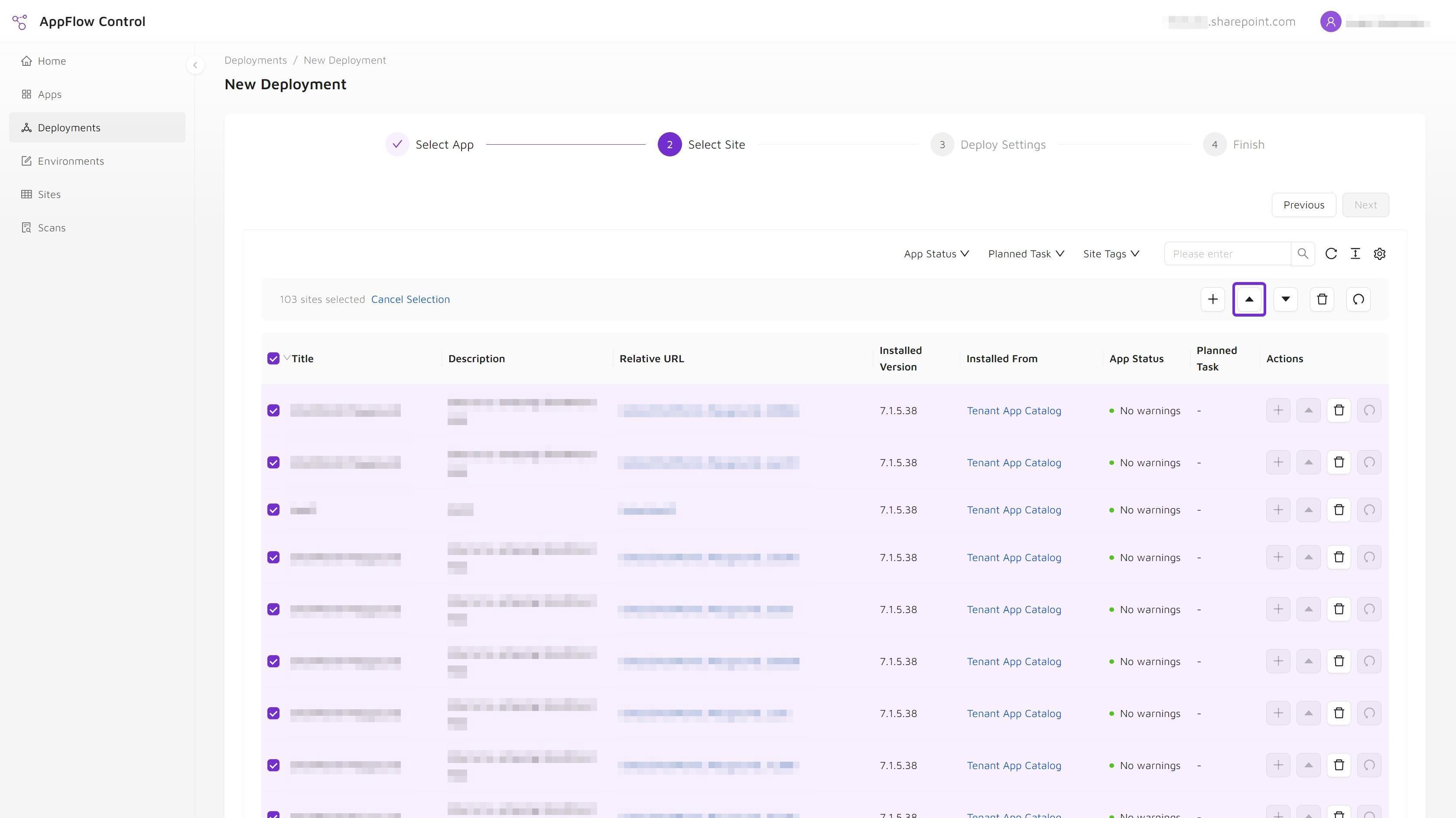Viewport: 1456px width, 818px height.
Task: Open the table row density icon
Action: point(1355,254)
